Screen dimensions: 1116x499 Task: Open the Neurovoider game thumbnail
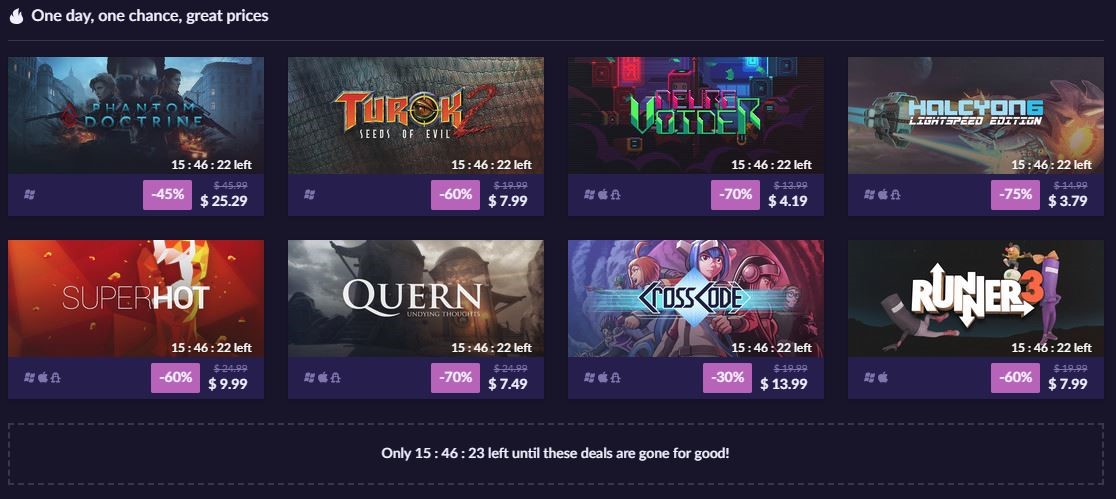click(x=695, y=115)
